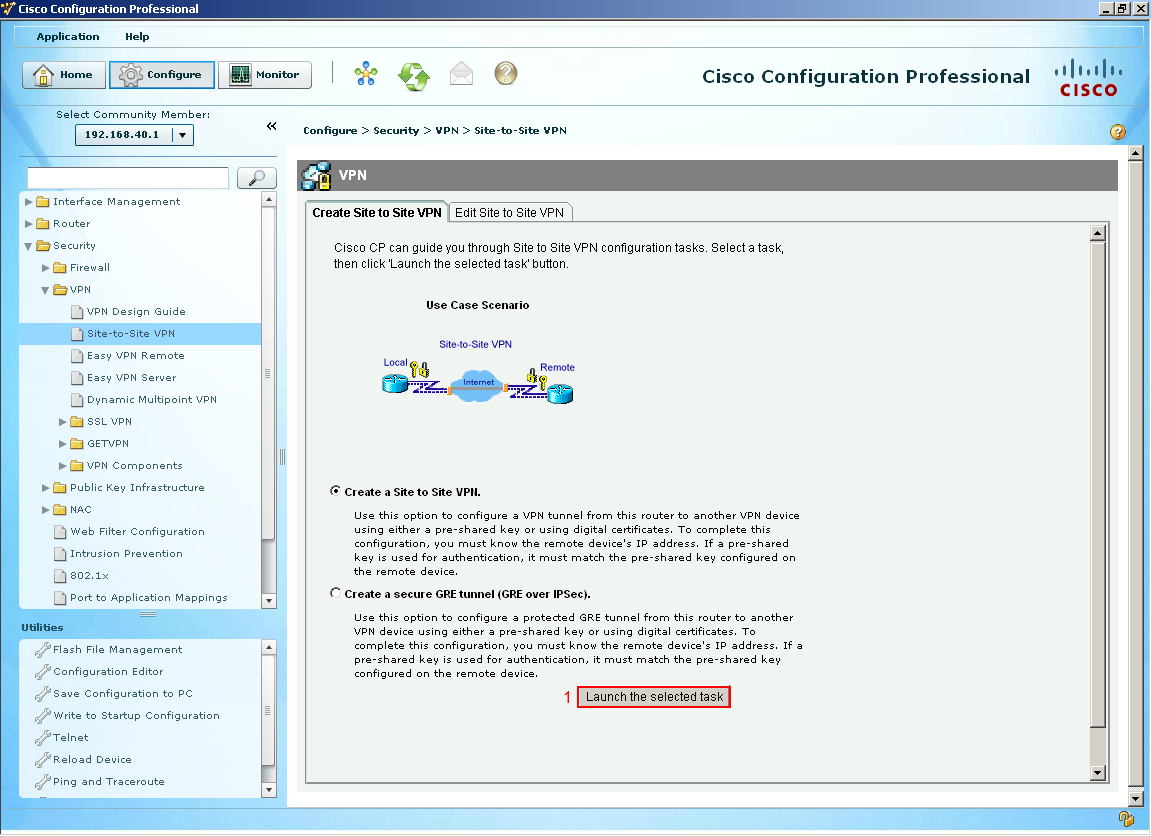
Task: Collapse VPN folder
Action: tap(46, 291)
